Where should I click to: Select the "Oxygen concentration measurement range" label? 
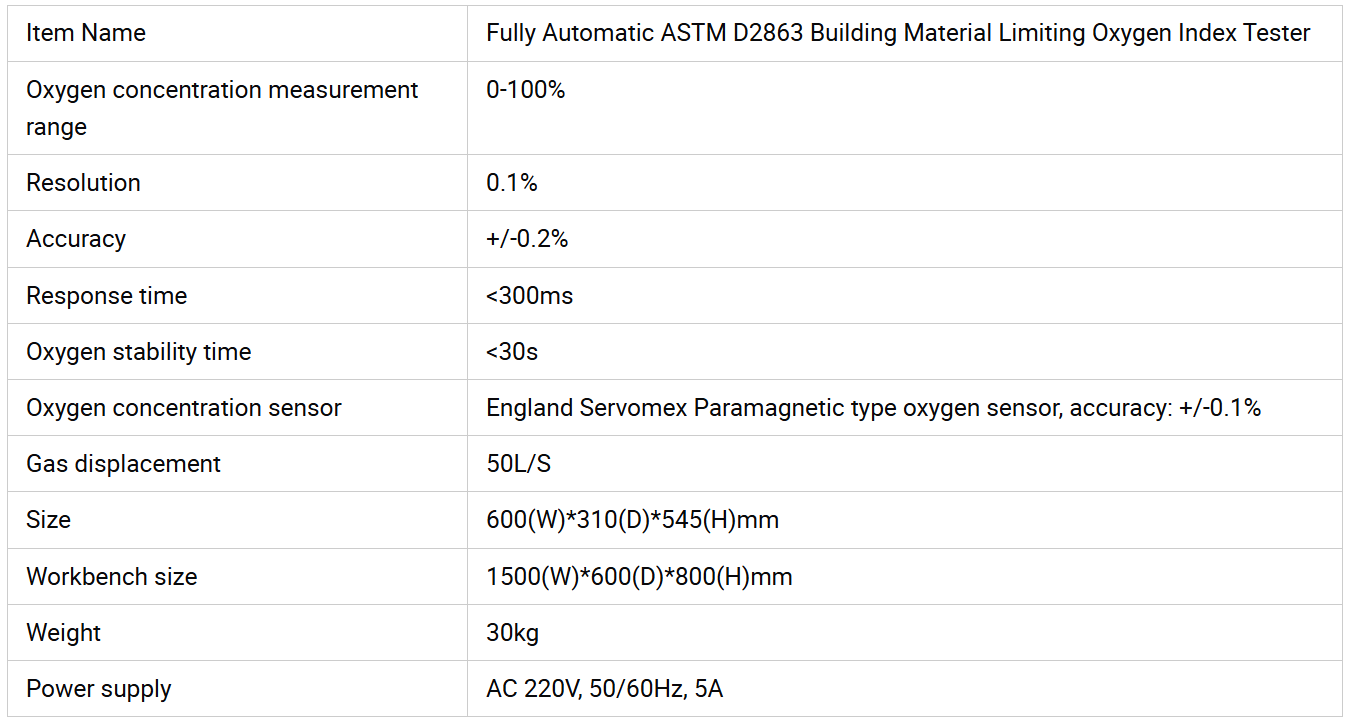point(222,108)
